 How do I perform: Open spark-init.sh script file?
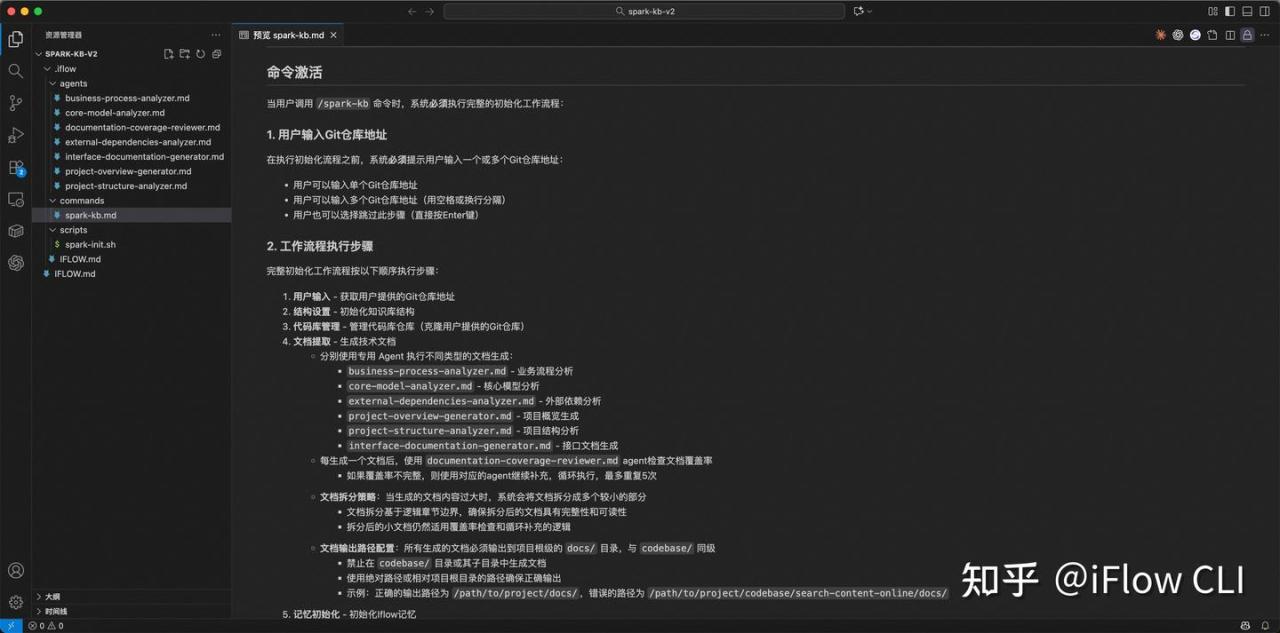(90, 244)
